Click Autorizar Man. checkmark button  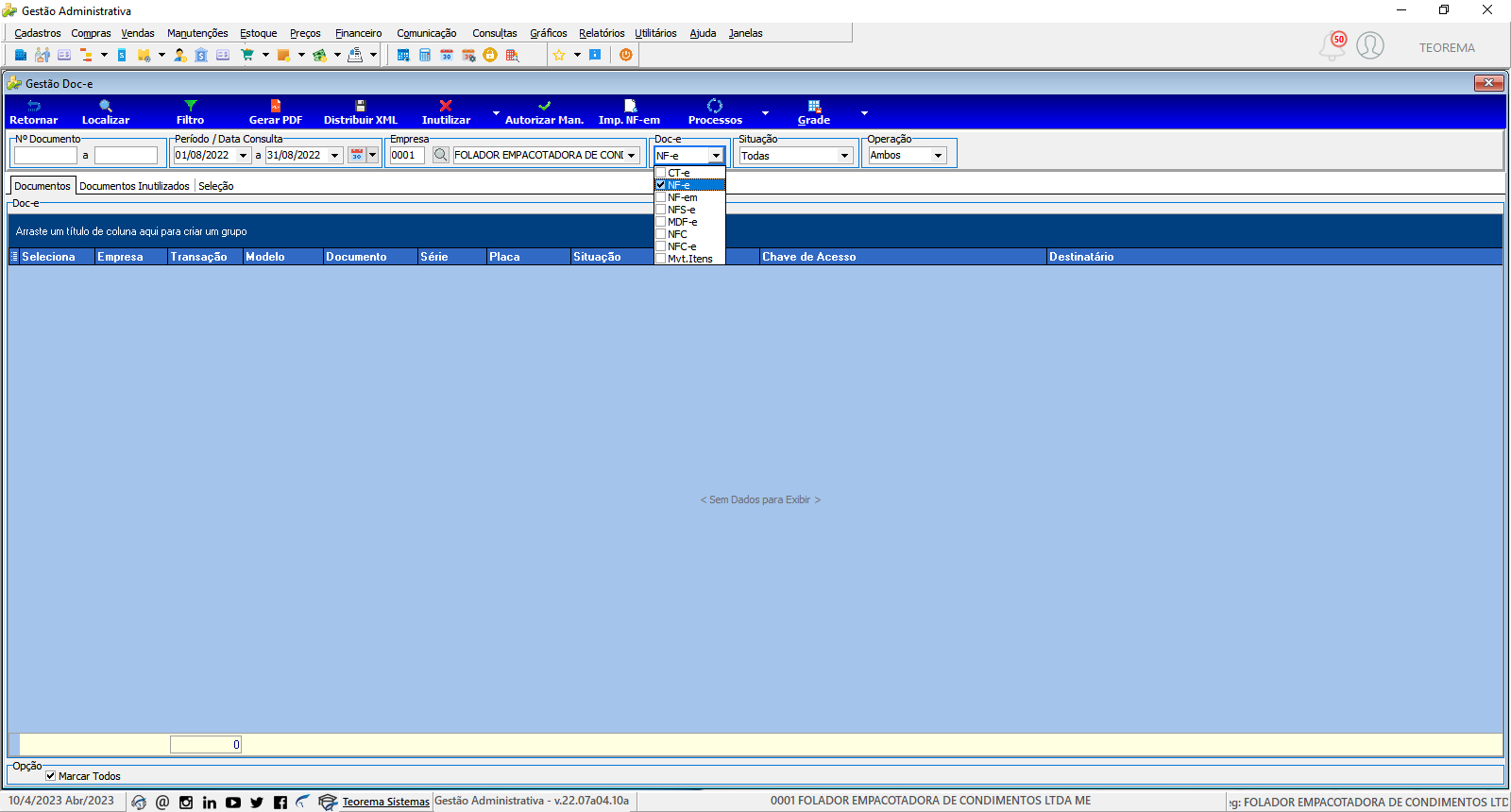coord(544,112)
